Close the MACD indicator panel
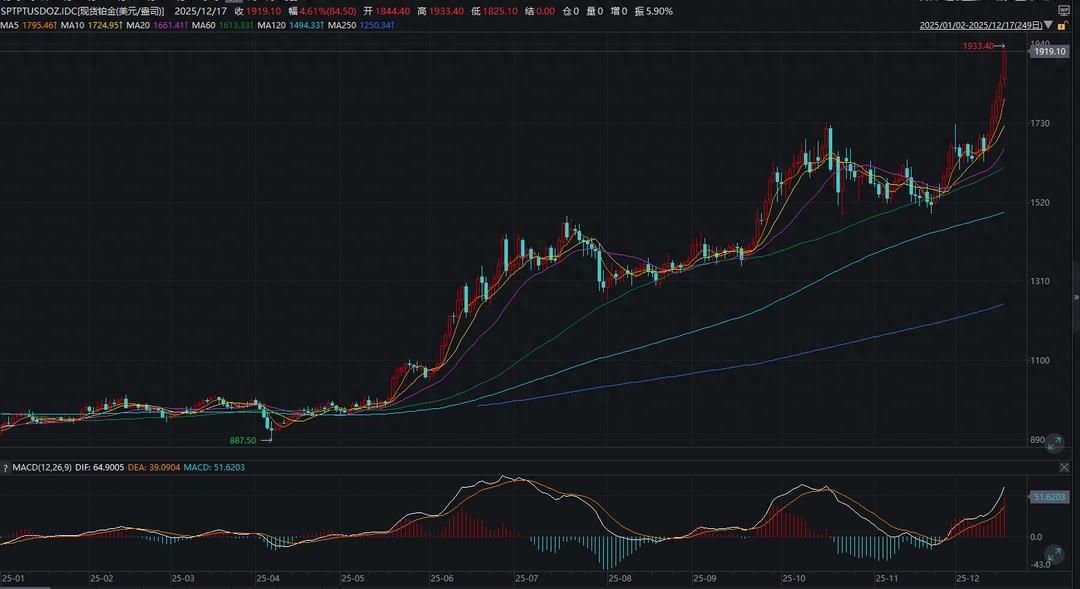 [1063, 467]
